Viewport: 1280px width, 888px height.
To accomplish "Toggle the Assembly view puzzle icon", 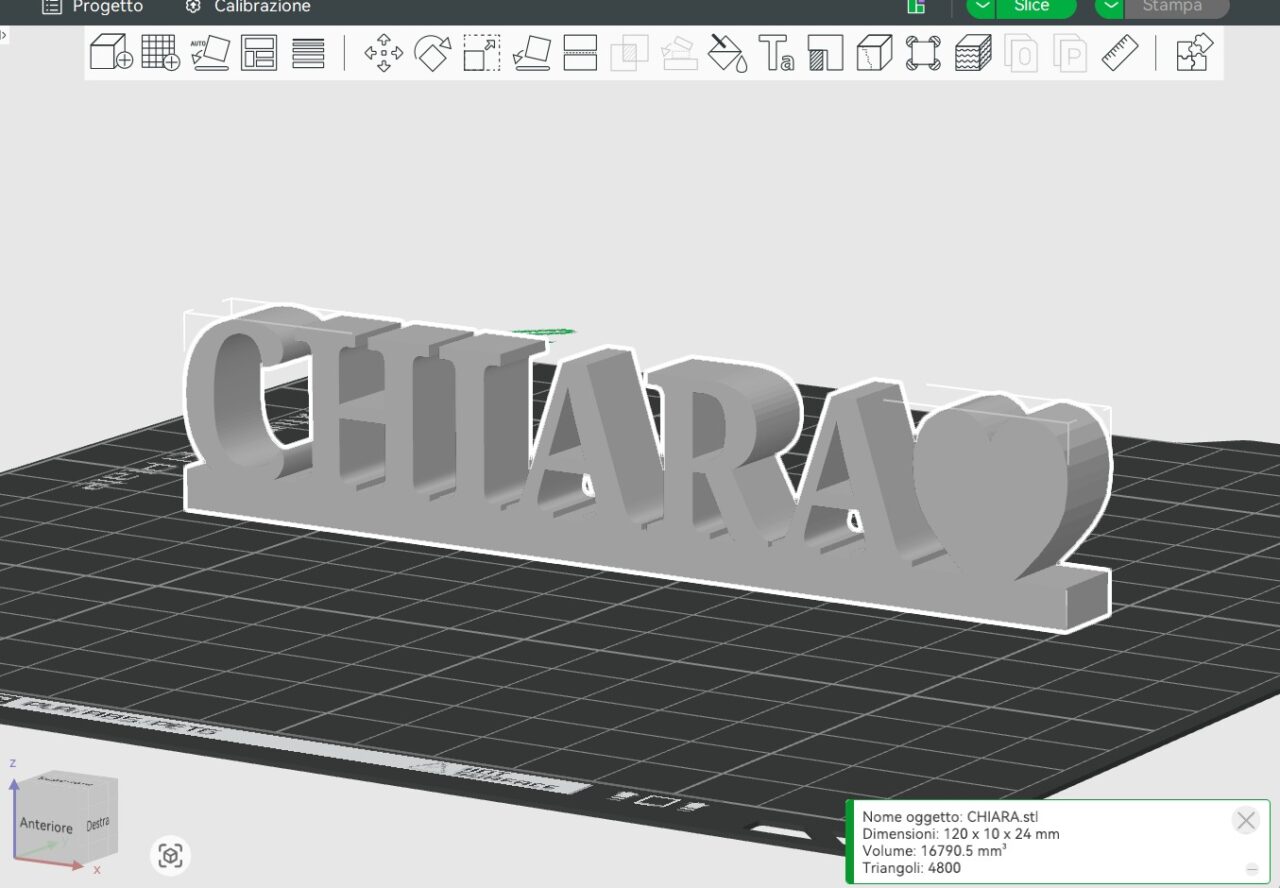I will pos(1194,52).
